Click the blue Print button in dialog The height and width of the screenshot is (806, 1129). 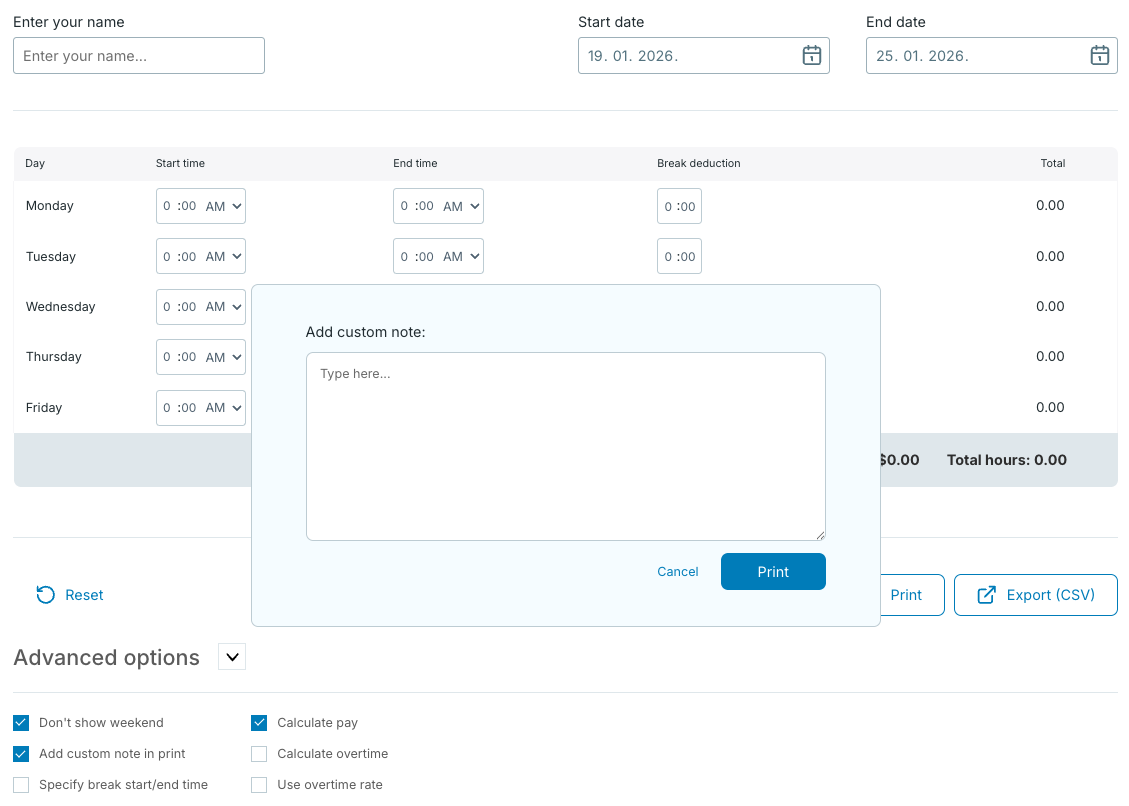point(773,572)
